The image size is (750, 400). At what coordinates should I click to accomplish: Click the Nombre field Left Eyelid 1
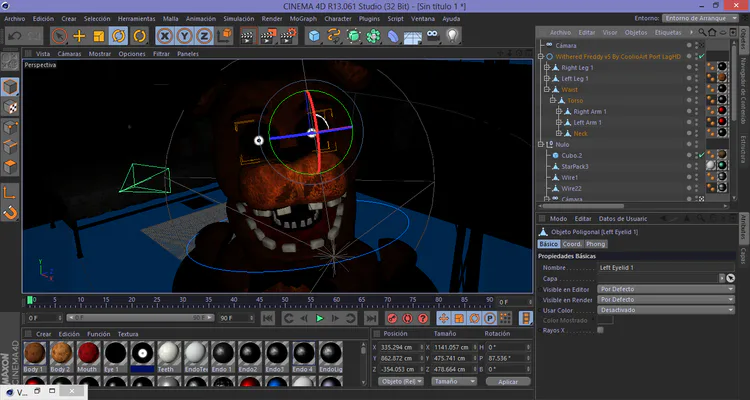pos(666,268)
